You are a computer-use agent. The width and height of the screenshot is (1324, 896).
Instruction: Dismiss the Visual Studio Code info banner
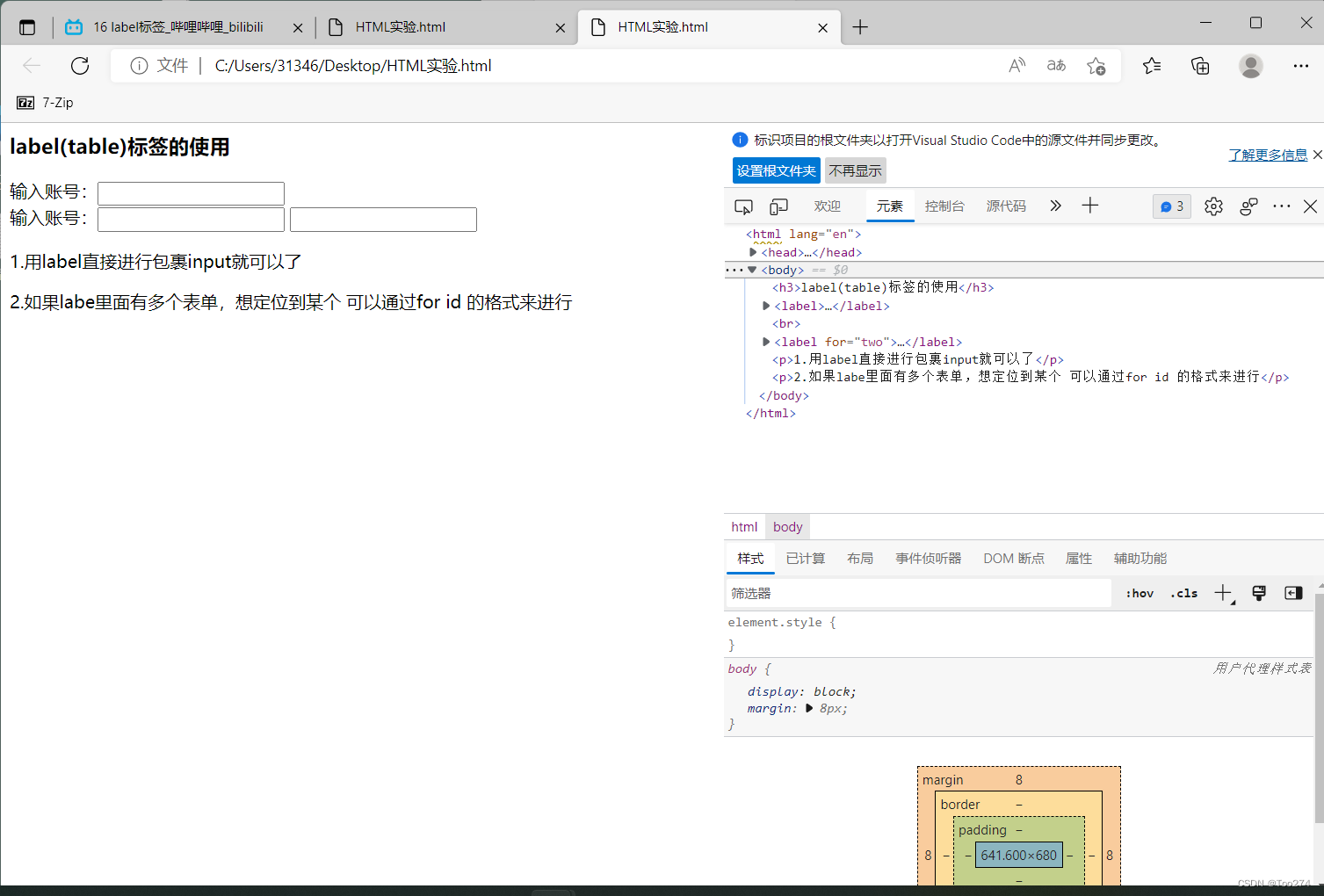[x=1317, y=155]
